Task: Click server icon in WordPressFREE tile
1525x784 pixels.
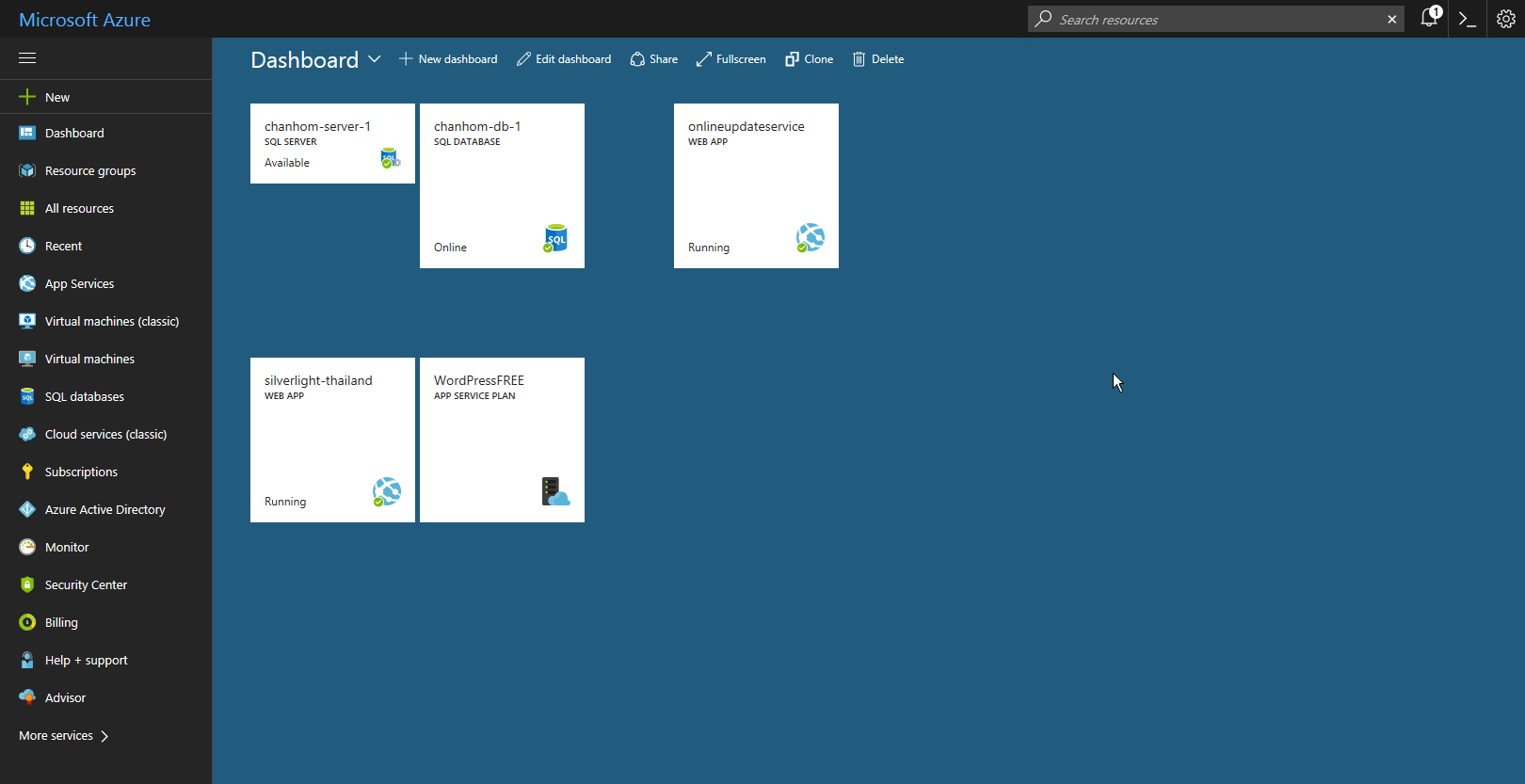Action: [555, 491]
